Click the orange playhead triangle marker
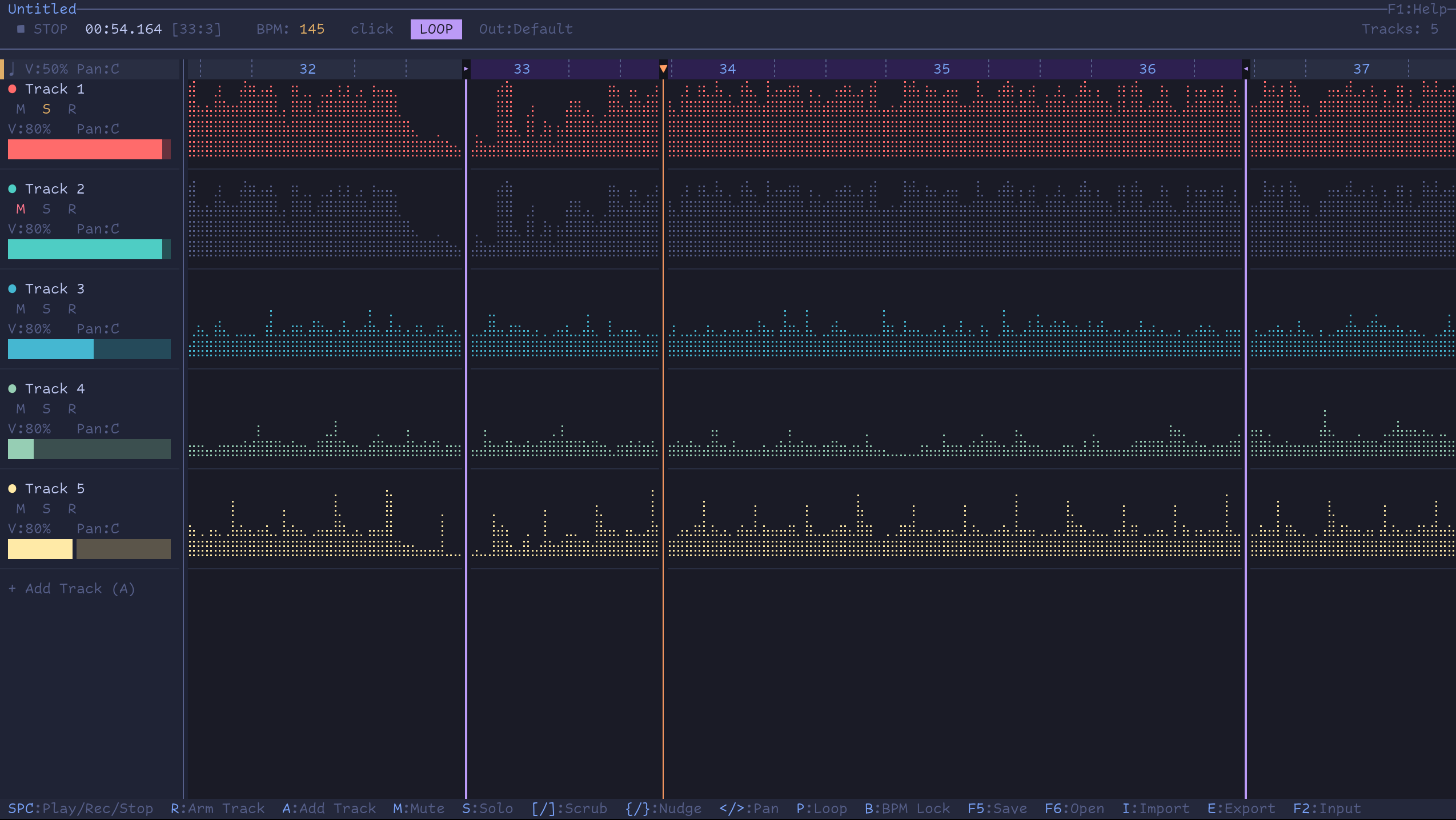 click(663, 69)
